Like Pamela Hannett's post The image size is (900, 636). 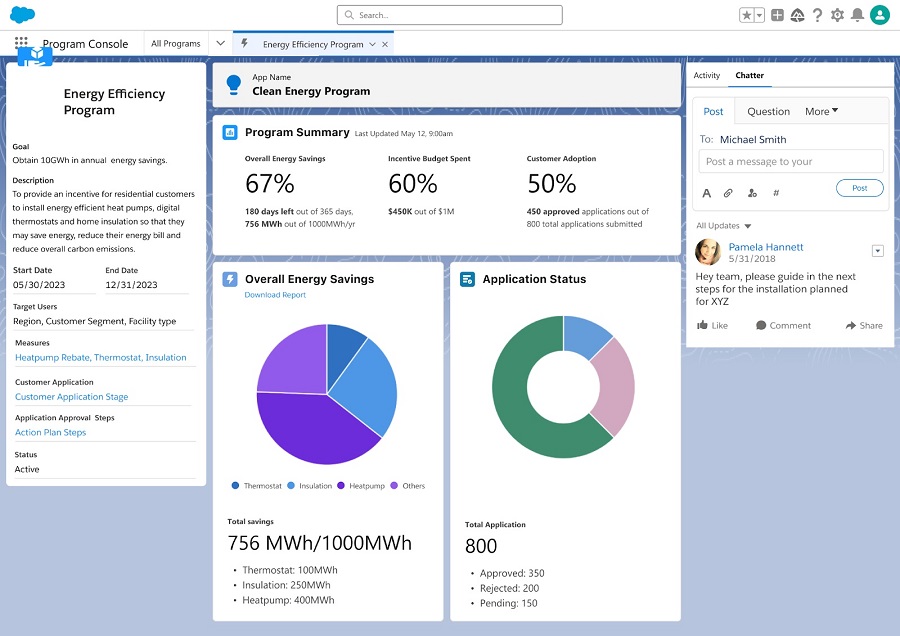712,325
